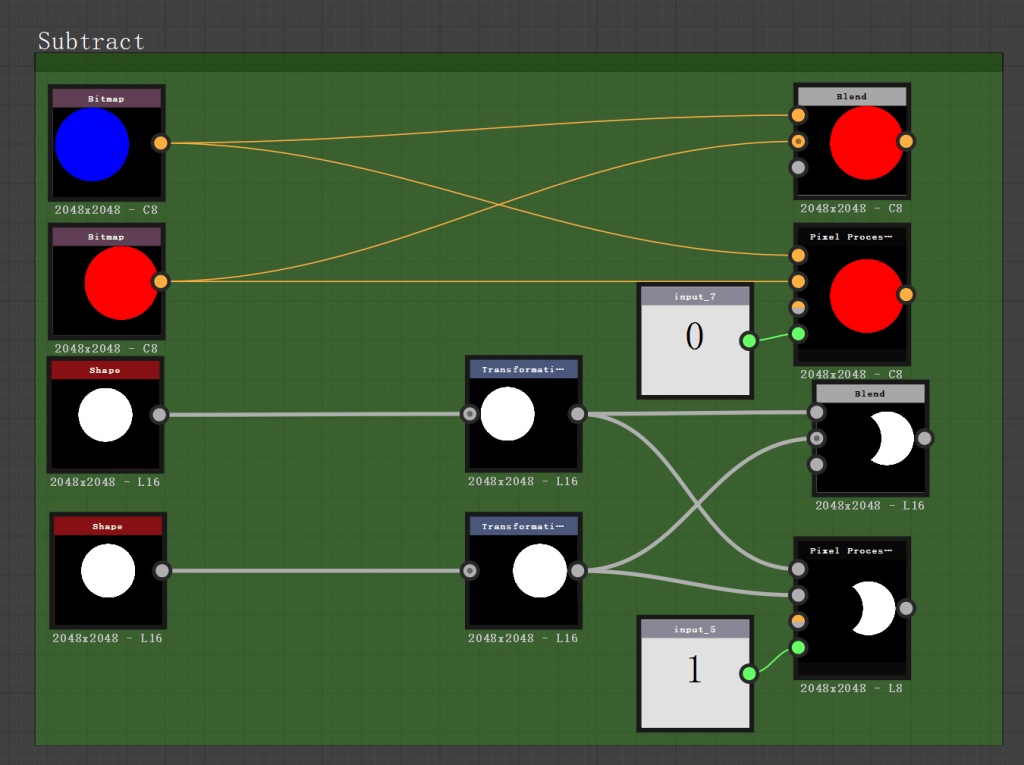
Task: Click the green output connector of input_7
Action: coord(748,342)
